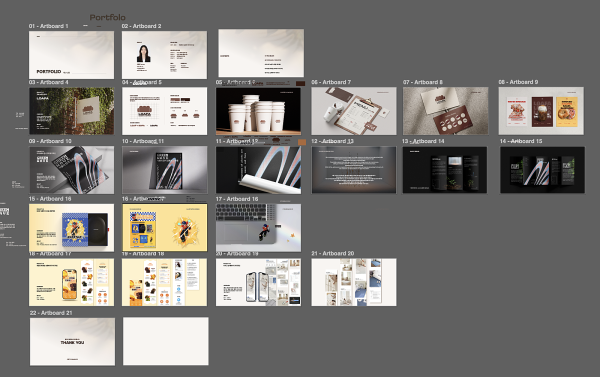
Task: Click the "13 - Artboard 14" label
Action: point(423,141)
